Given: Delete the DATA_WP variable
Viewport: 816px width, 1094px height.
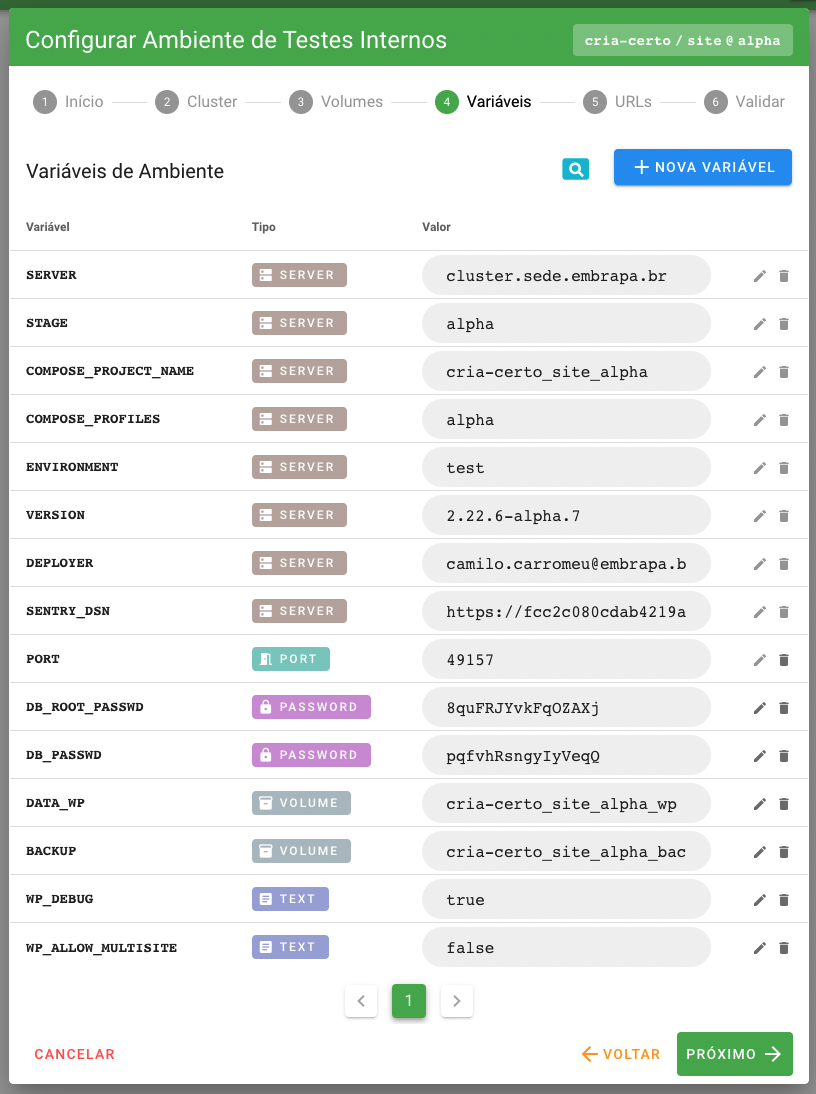Looking at the screenshot, I should (784, 804).
